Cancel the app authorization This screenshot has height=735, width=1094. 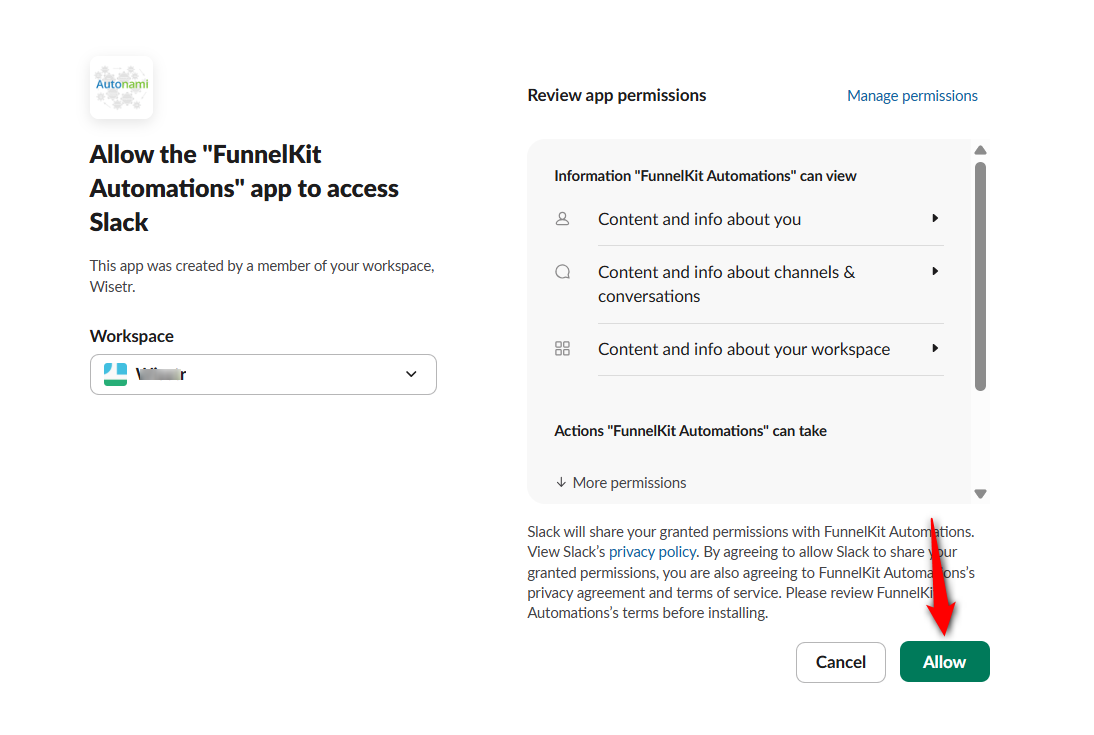coord(840,661)
